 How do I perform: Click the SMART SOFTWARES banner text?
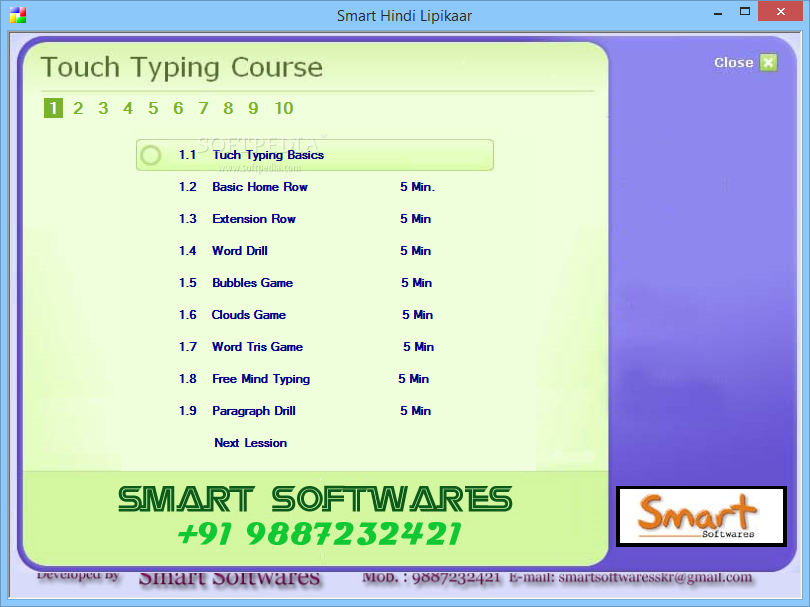click(x=315, y=499)
